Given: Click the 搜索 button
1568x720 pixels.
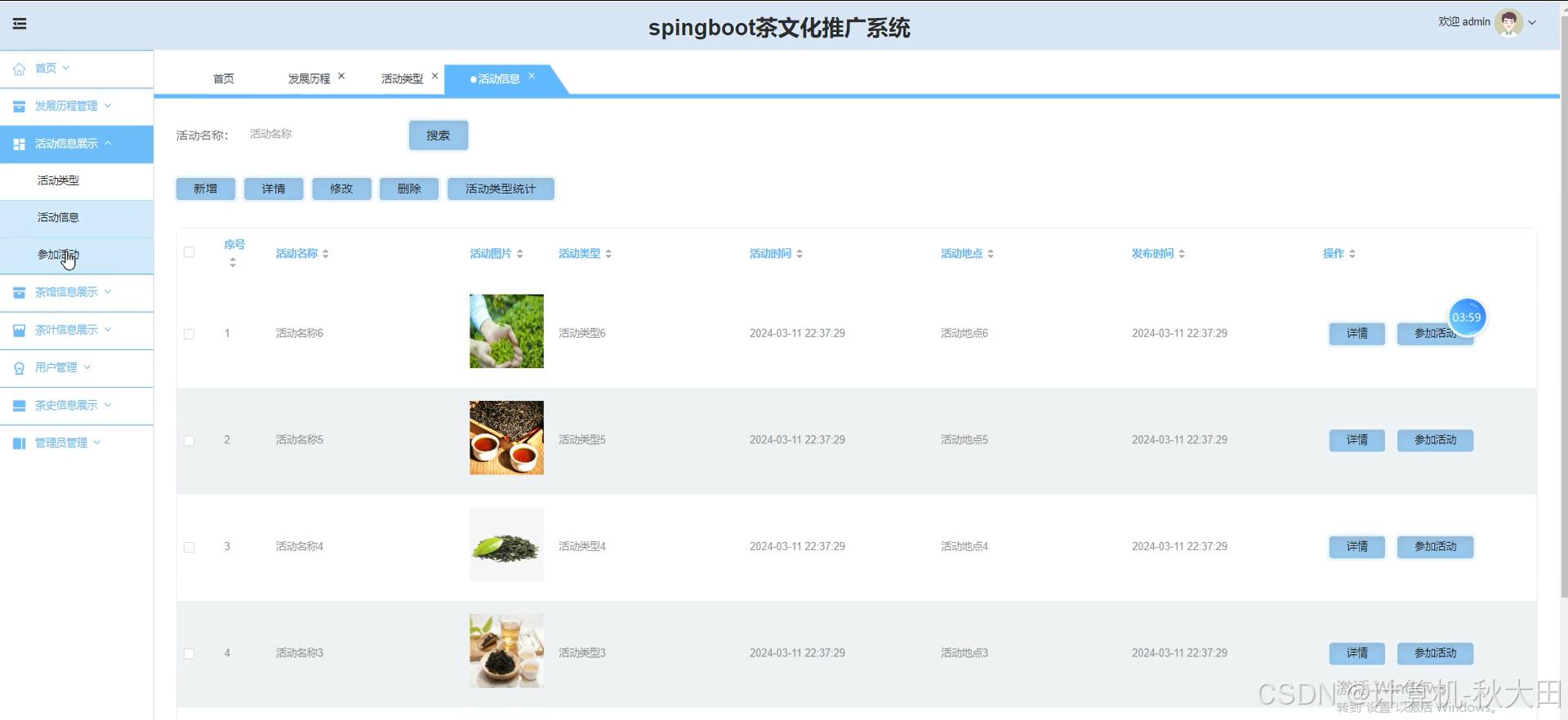Looking at the screenshot, I should (x=439, y=136).
